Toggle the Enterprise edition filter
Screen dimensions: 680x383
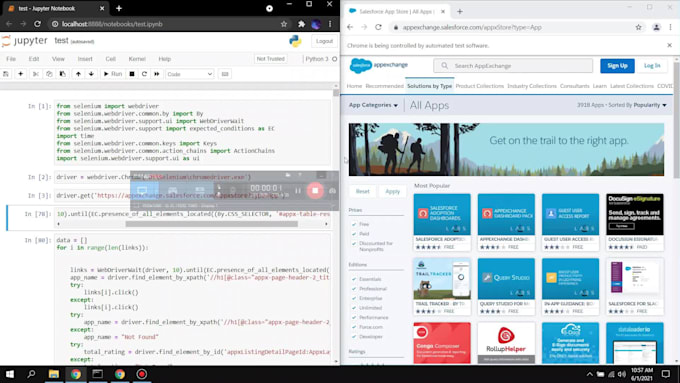click(354, 298)
